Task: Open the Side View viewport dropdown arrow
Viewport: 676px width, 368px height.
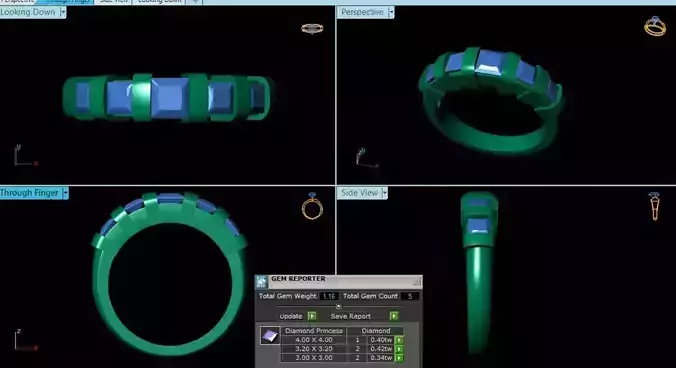Action: pyautogui.click(x=385, y=193)
